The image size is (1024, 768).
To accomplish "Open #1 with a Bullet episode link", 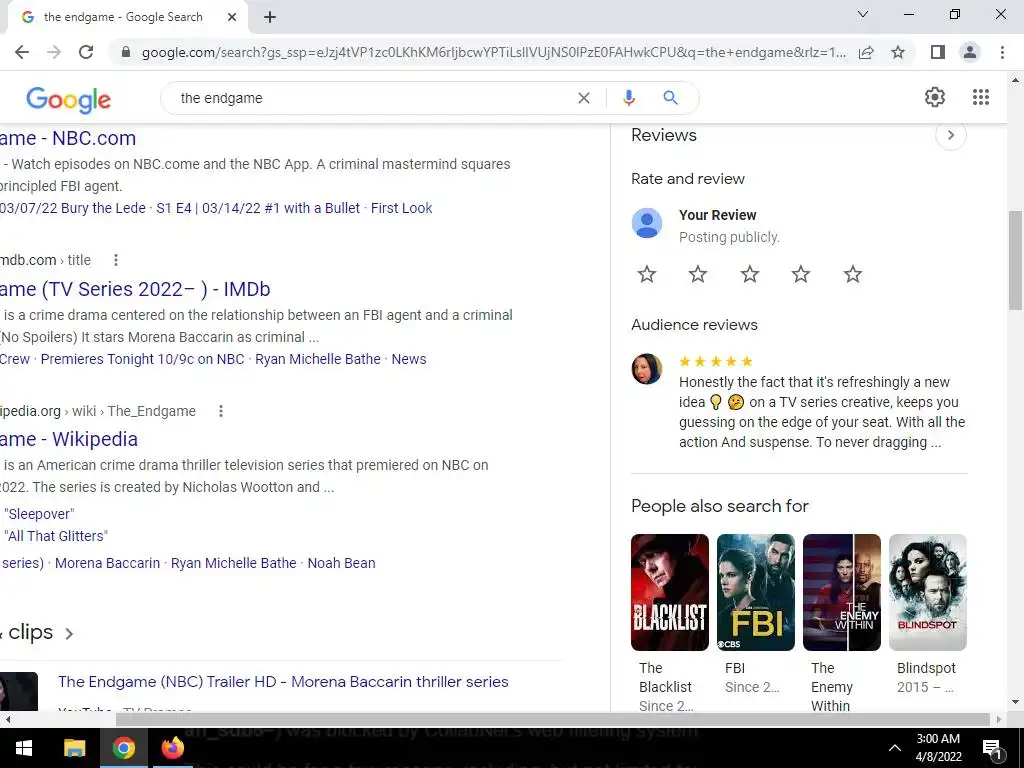I will tap(258, 208).
